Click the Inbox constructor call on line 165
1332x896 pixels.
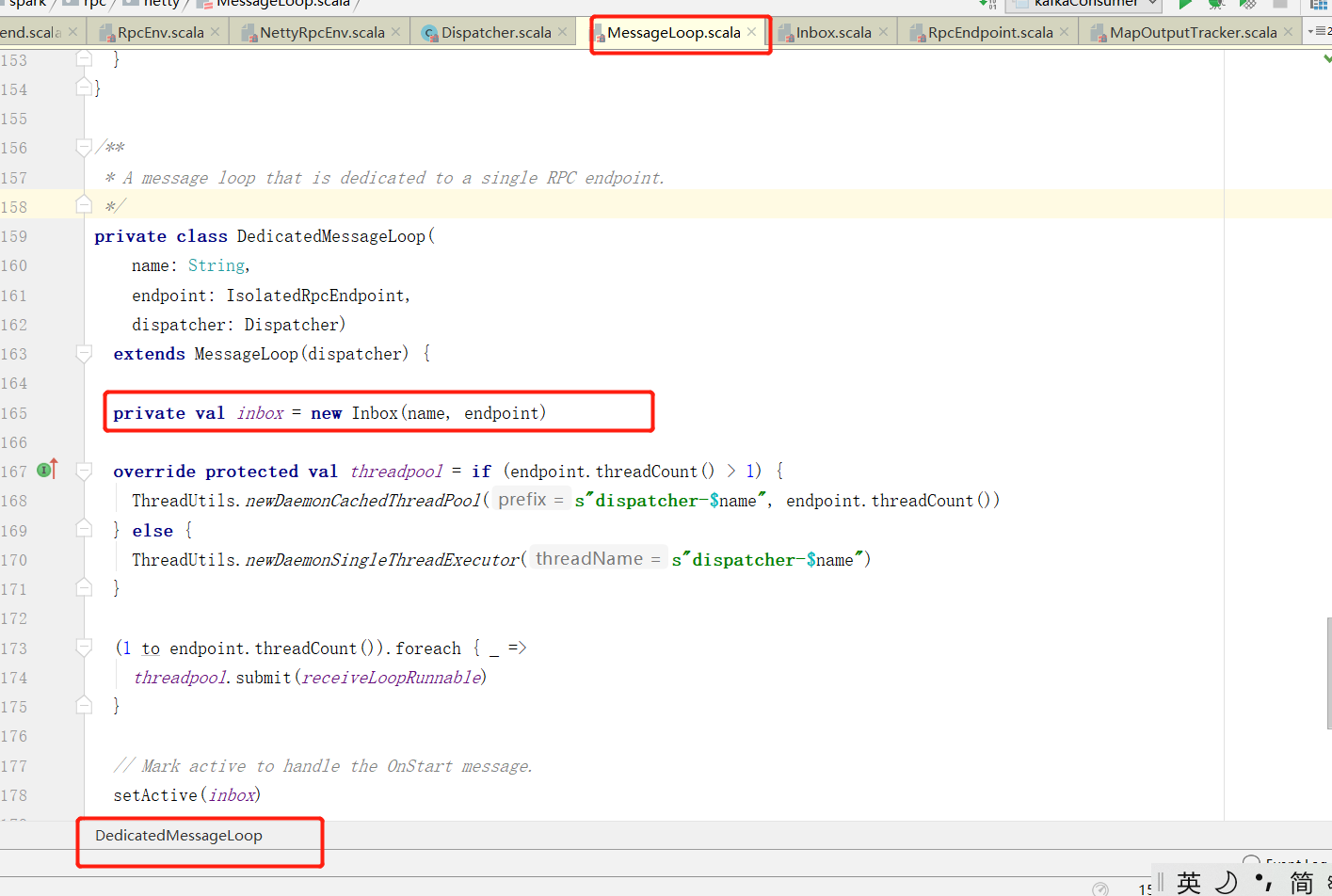[375, 413]
